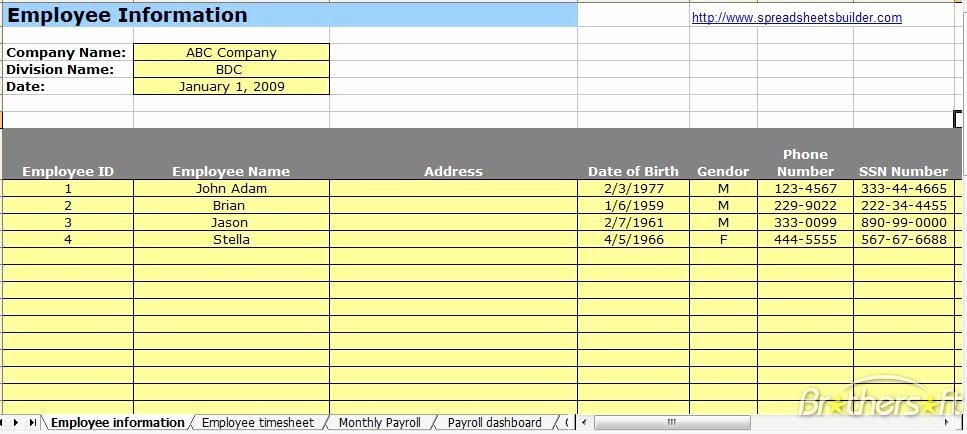The height and width of the screenshot is (434, 967).
Task: Click the next sheet tab arrow
Action: (x=15, y=423)
